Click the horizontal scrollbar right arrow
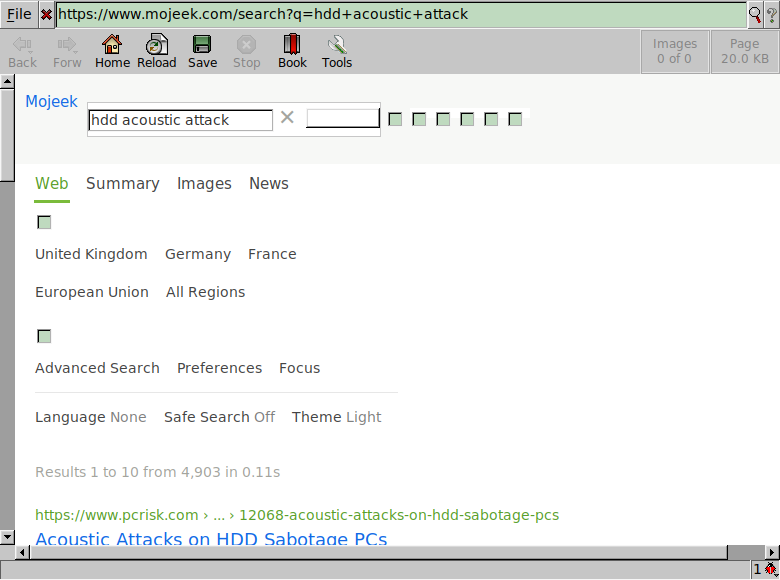 pos(772,552)
